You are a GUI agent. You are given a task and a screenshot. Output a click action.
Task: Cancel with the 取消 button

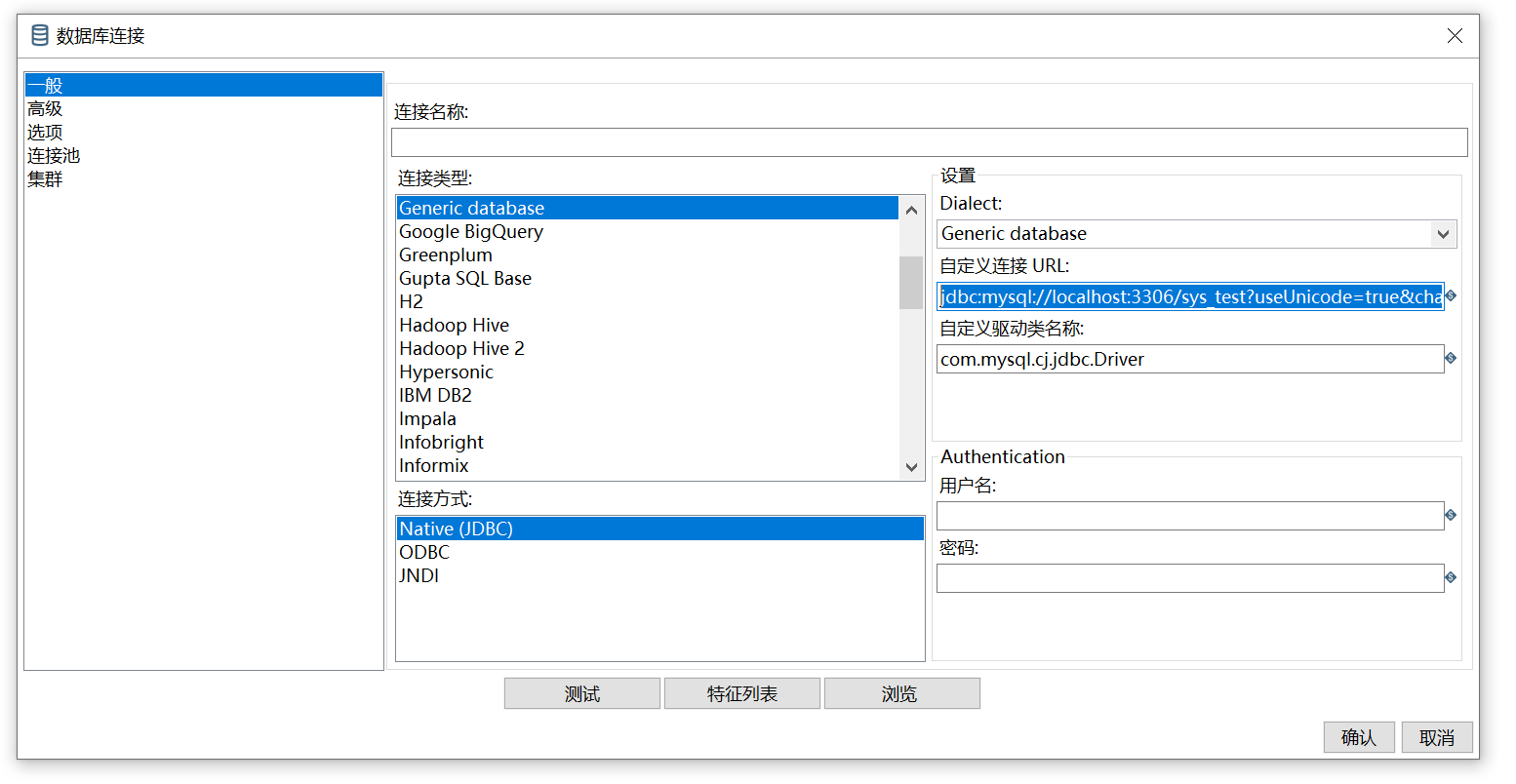point(1437,737)
